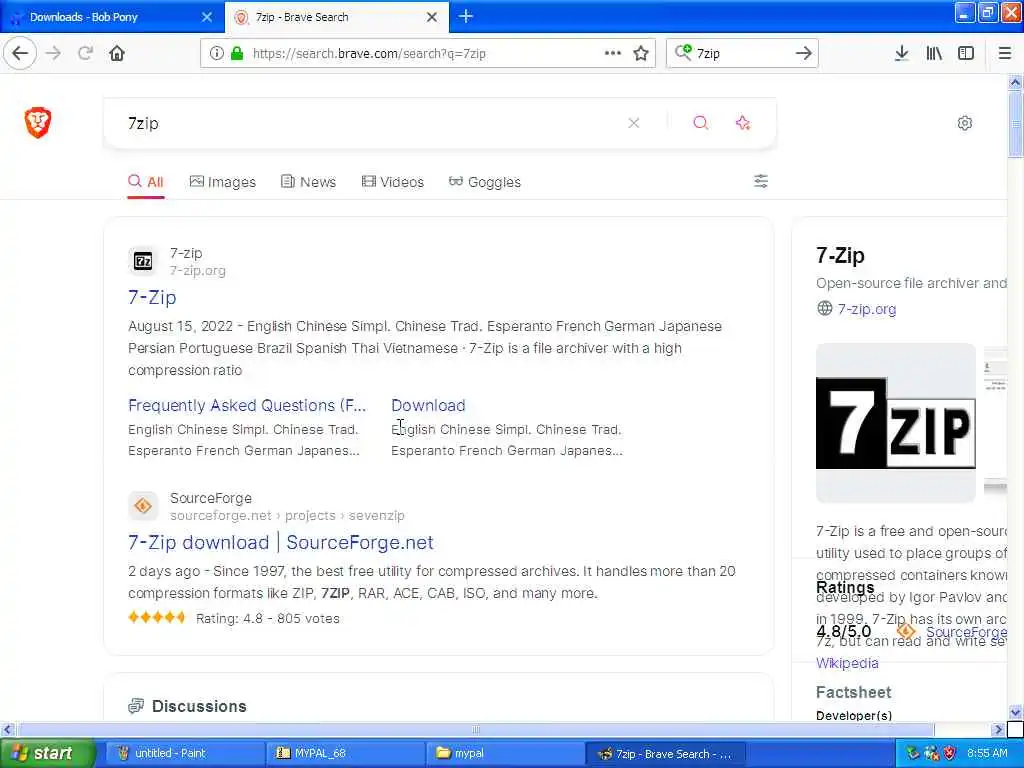Switch to Videos results

point(392,182)
